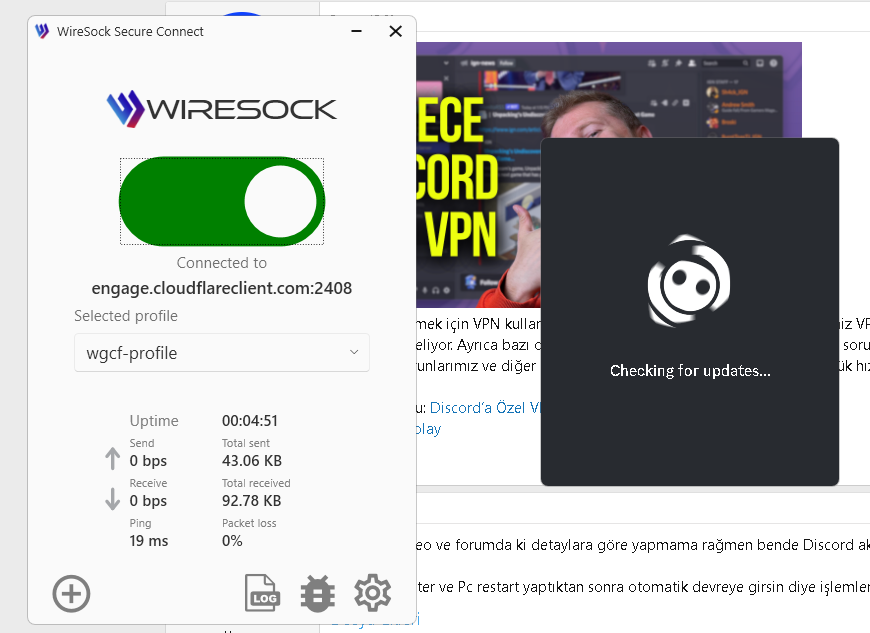Screen dimensions: 870x633
Task: Add a new profile with plus icon
Action: 72,594
